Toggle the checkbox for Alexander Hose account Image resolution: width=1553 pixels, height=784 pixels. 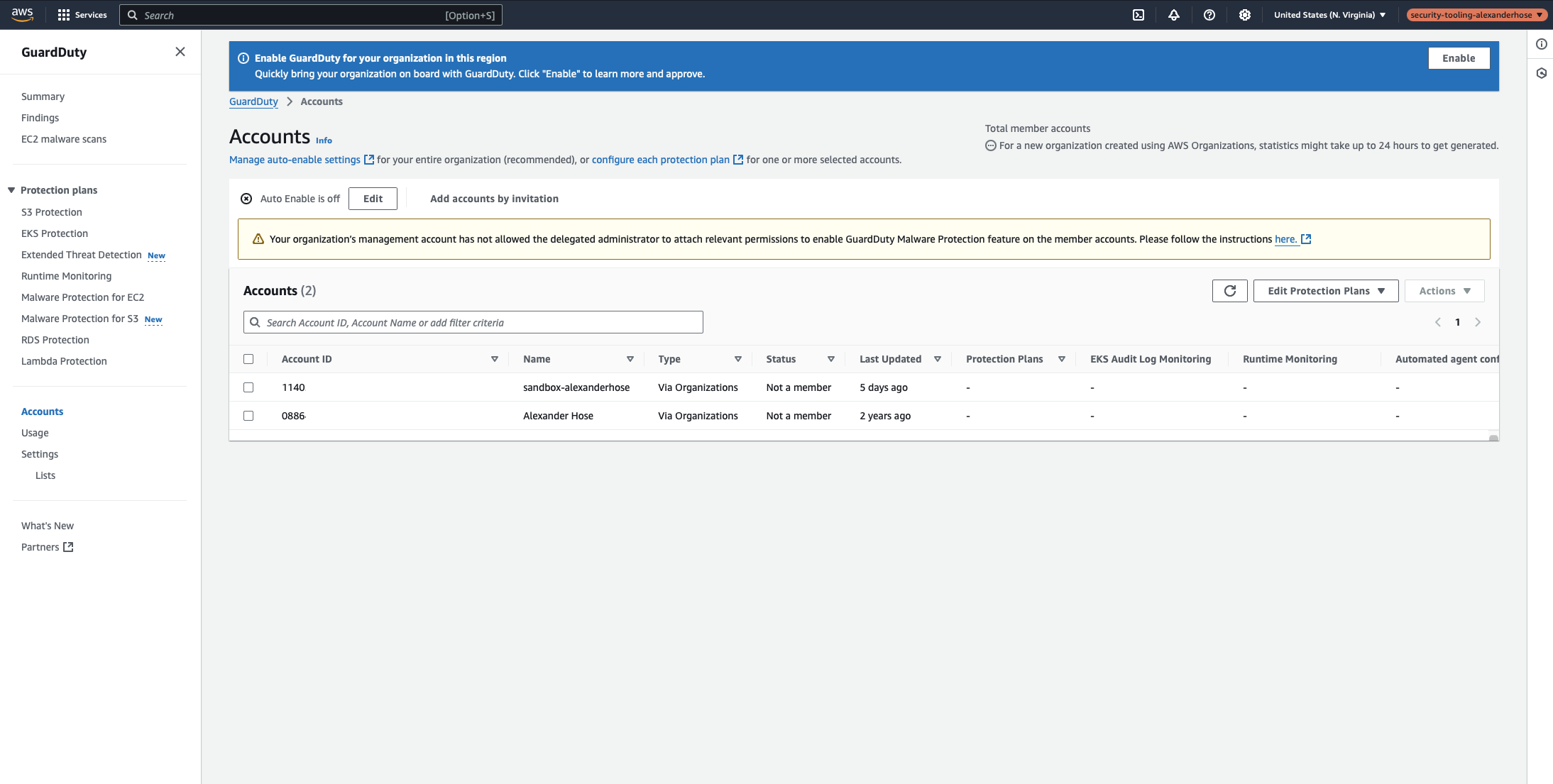(x=248, y=415)
